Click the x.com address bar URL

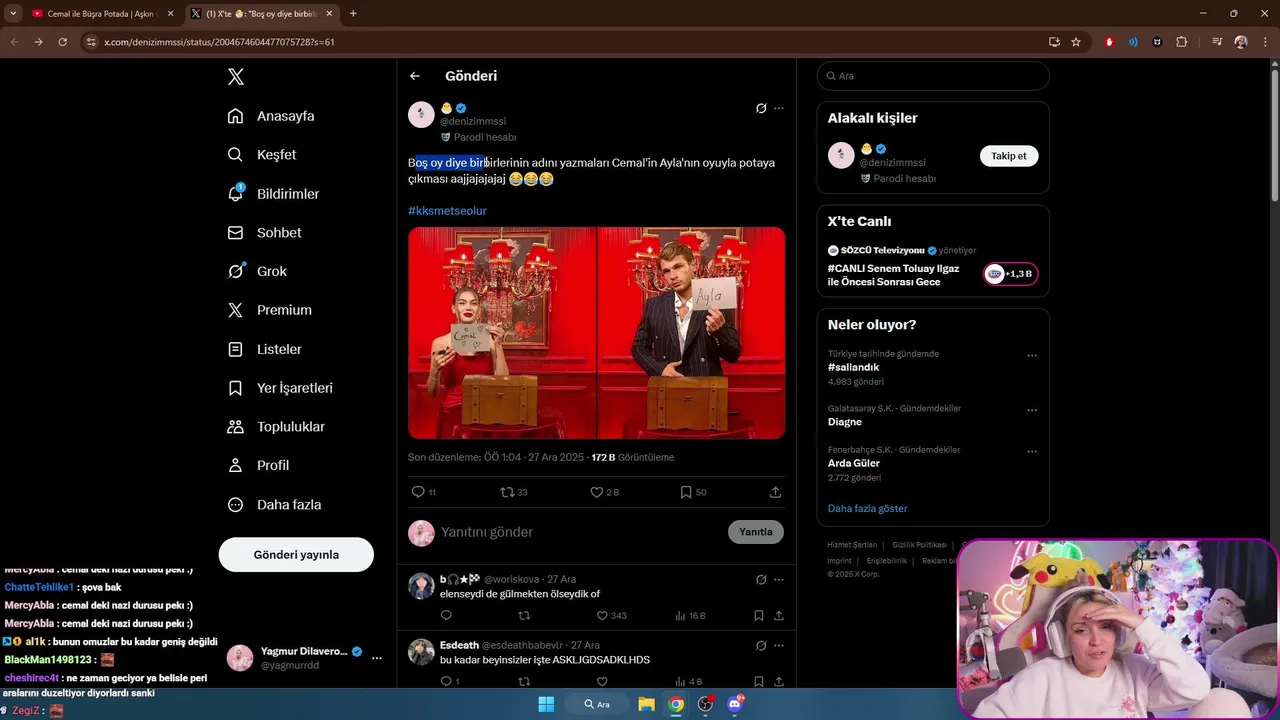click(x=219, y=42)
